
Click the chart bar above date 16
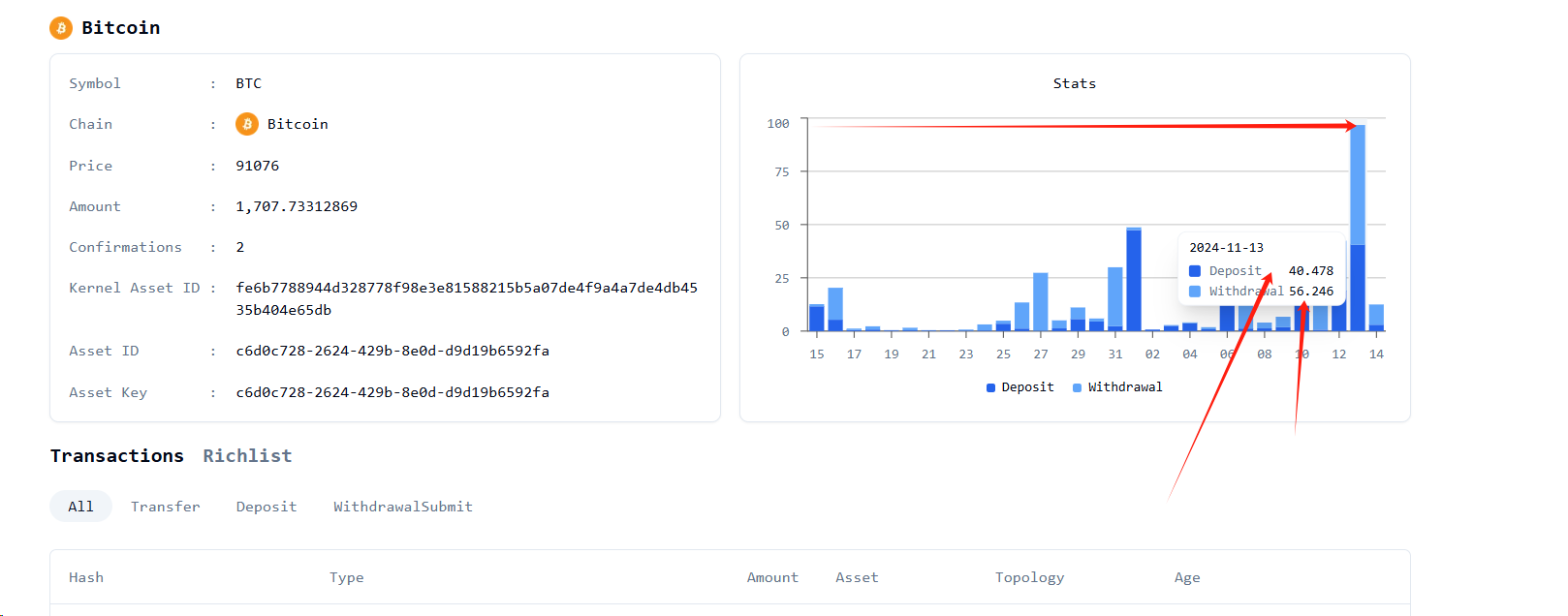pos(835,309)
